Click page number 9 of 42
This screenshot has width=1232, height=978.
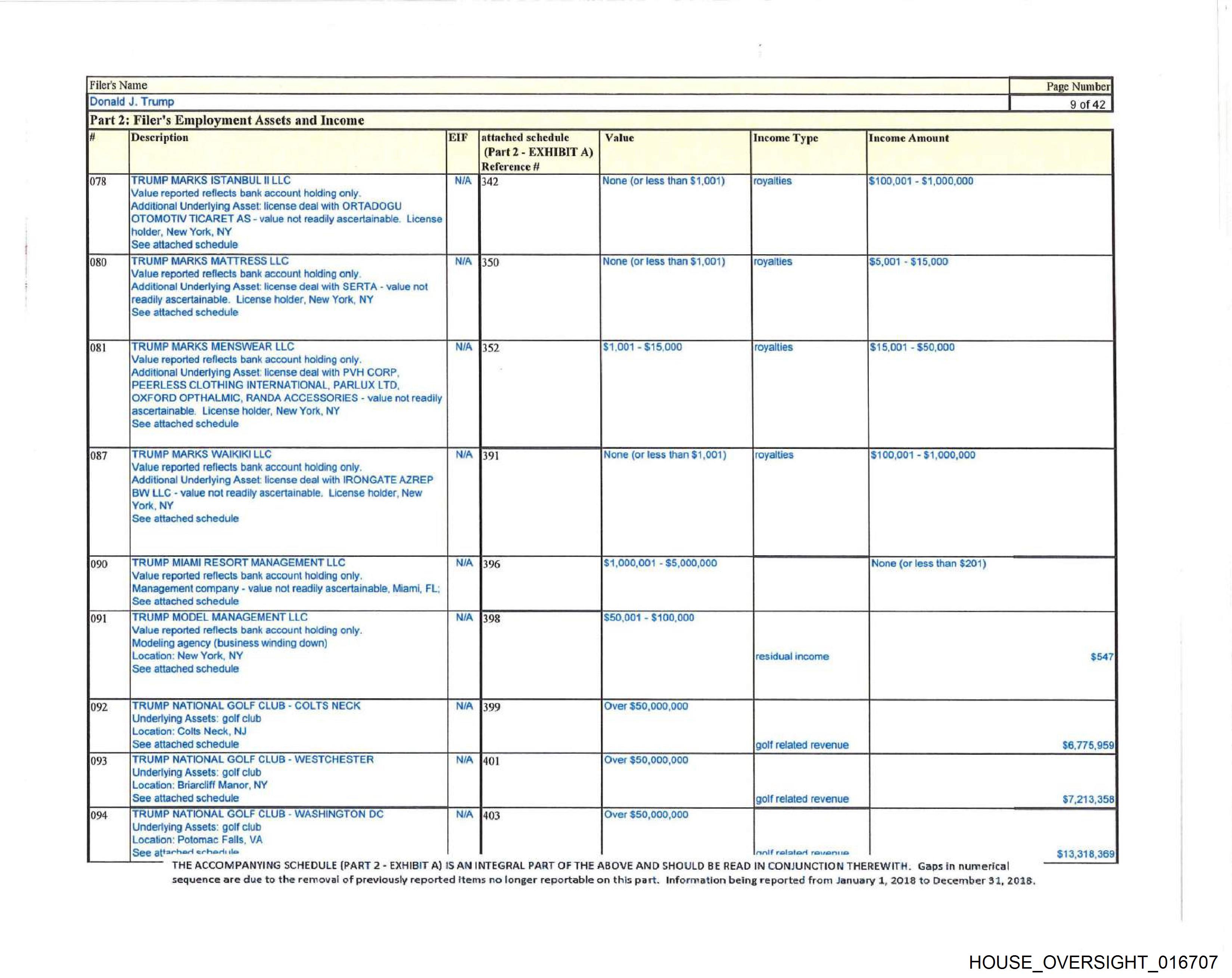(x=1088, y=104)
